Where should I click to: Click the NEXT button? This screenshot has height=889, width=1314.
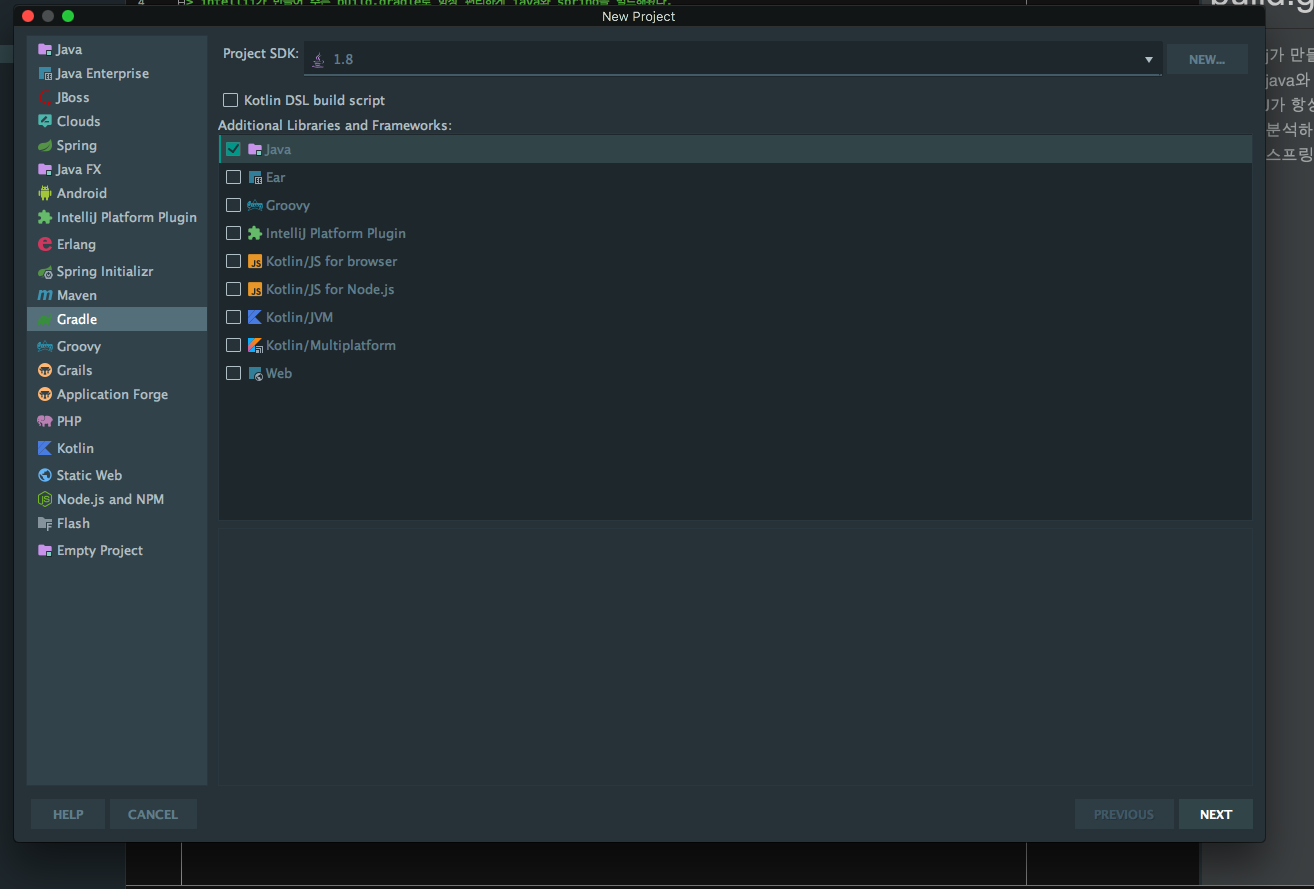[x=1216, y=814]
